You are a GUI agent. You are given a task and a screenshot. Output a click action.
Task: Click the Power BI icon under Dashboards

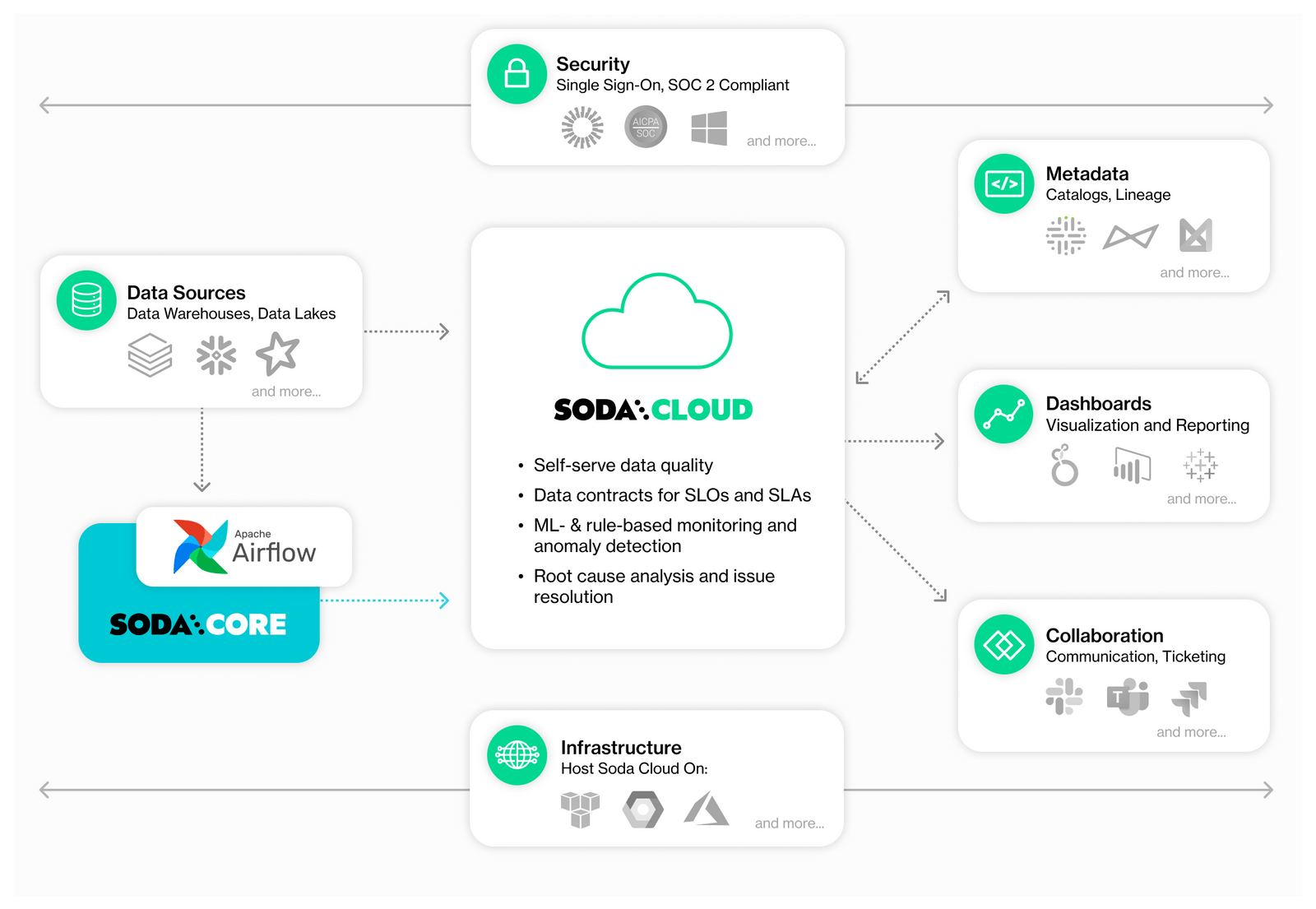(x=1129, y=466)
